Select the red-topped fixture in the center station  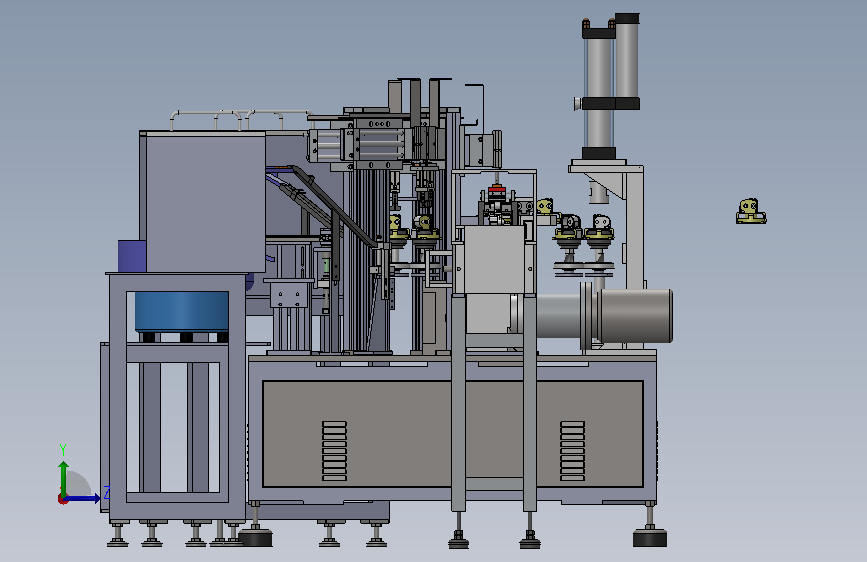tap(497, 191)
